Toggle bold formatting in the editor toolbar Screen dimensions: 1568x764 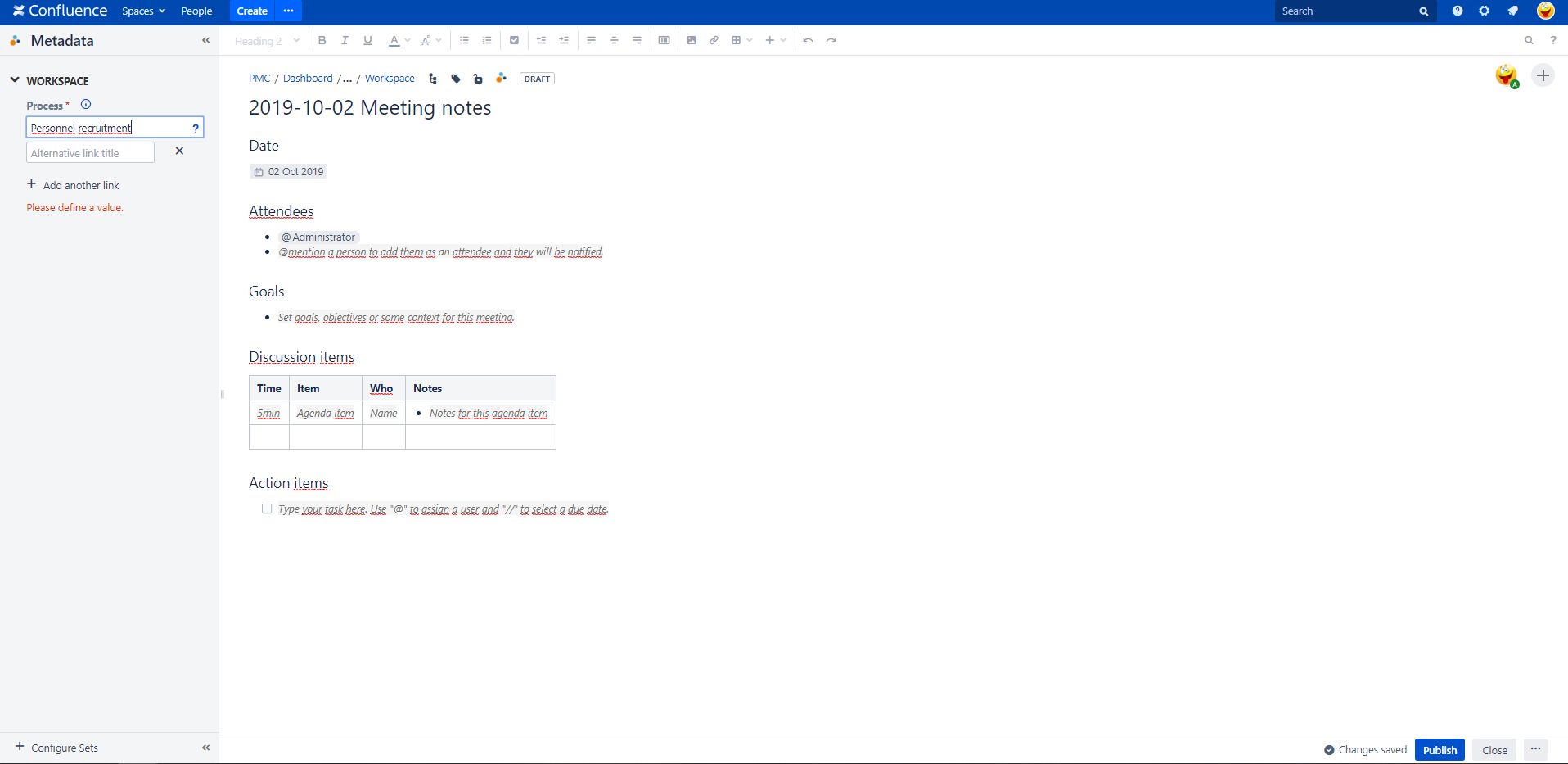tap(322, 40)
